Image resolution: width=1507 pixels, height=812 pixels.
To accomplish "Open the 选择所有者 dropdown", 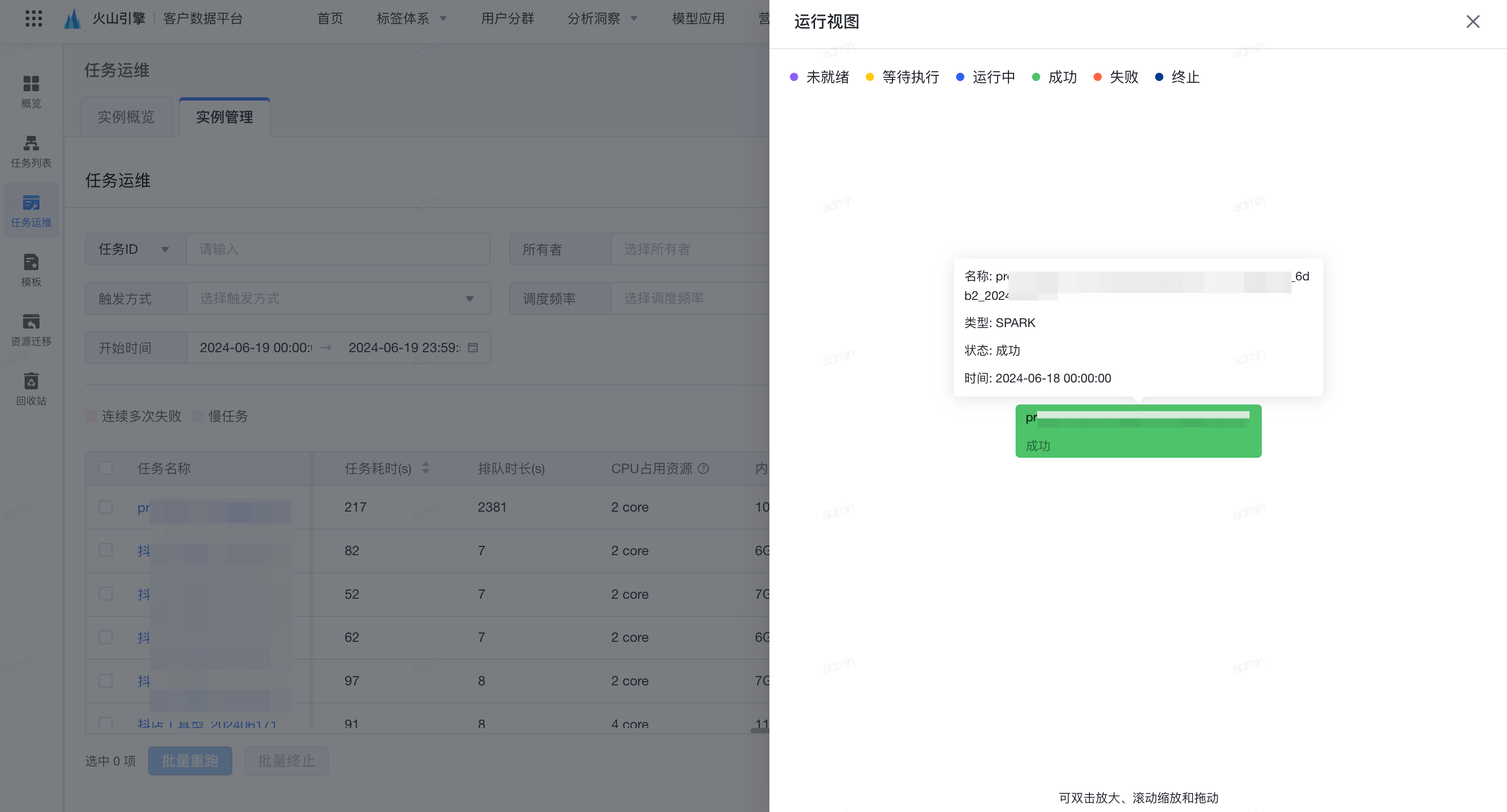I will coord(690,250).
